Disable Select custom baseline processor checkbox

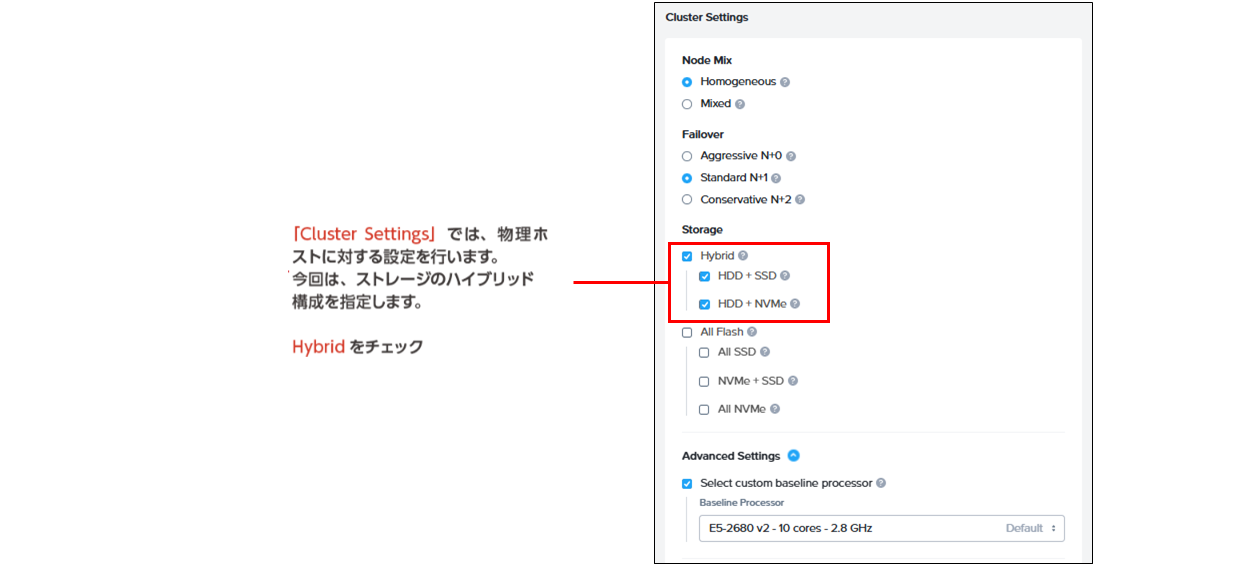pos(687,484)
